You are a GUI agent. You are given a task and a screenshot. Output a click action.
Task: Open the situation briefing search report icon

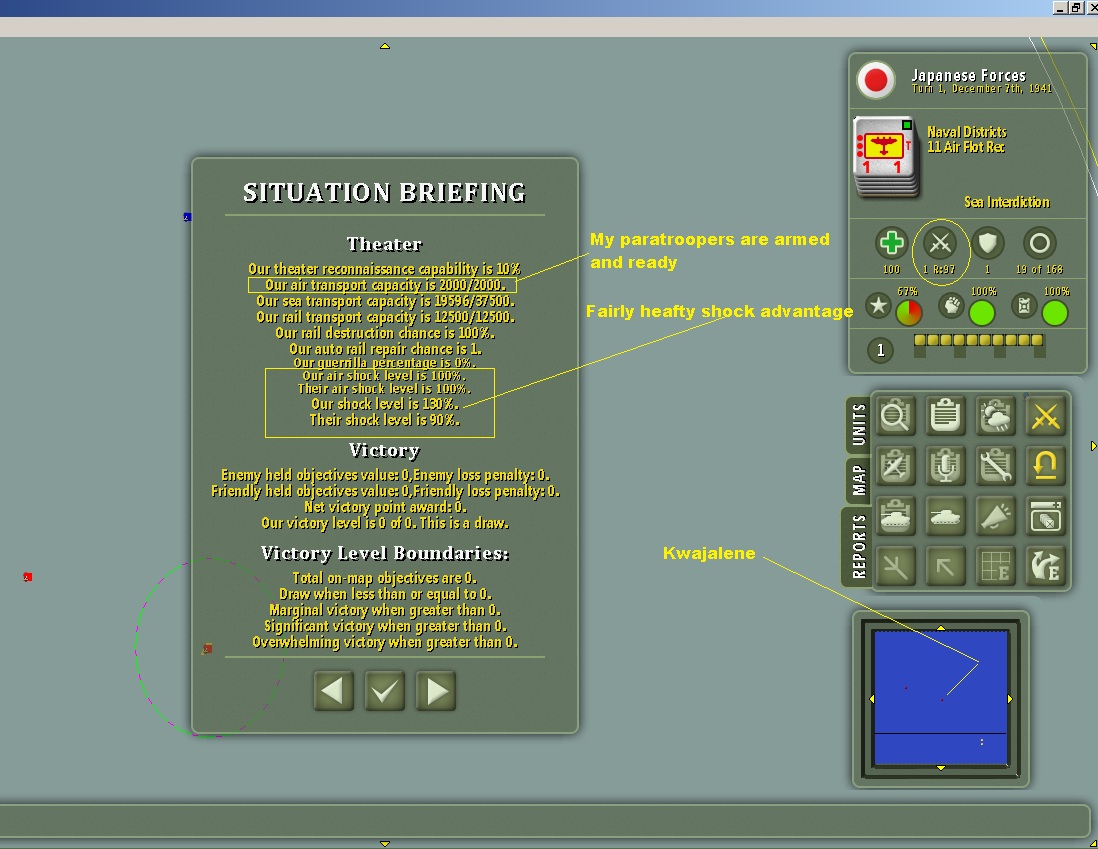click(x=896, y=416)
